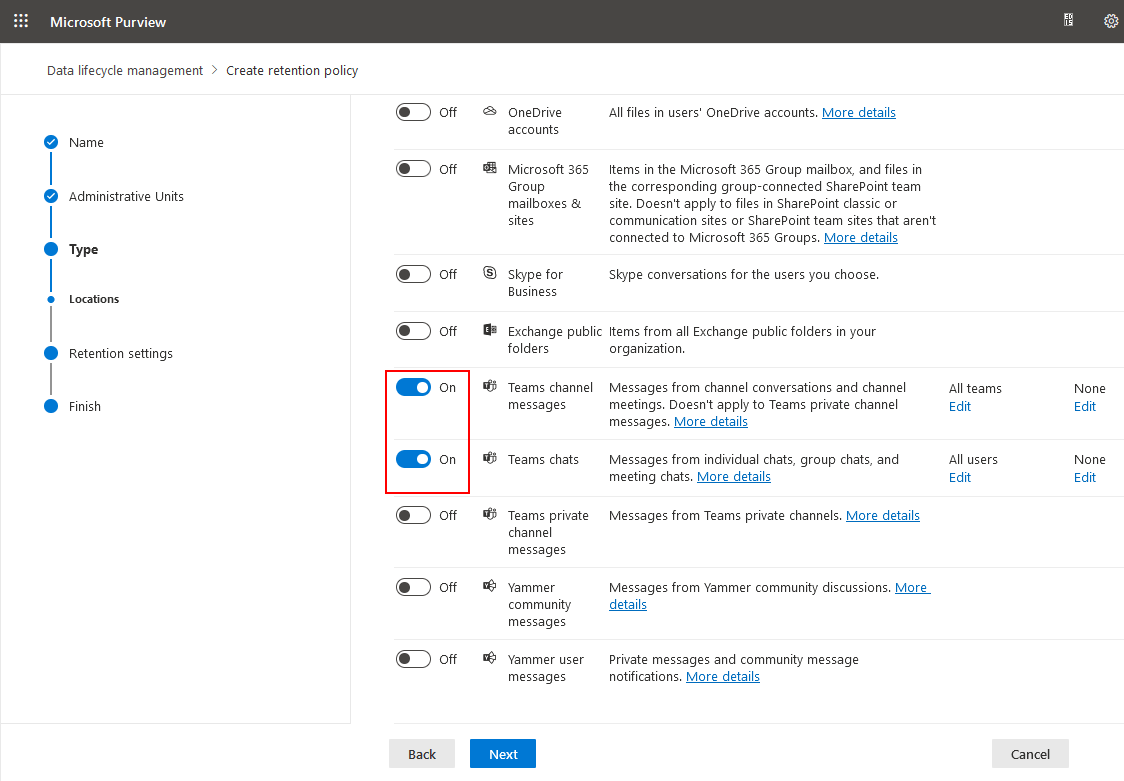
Task: Turn on the Yammer user messages toggle
Action: point(414,659)
